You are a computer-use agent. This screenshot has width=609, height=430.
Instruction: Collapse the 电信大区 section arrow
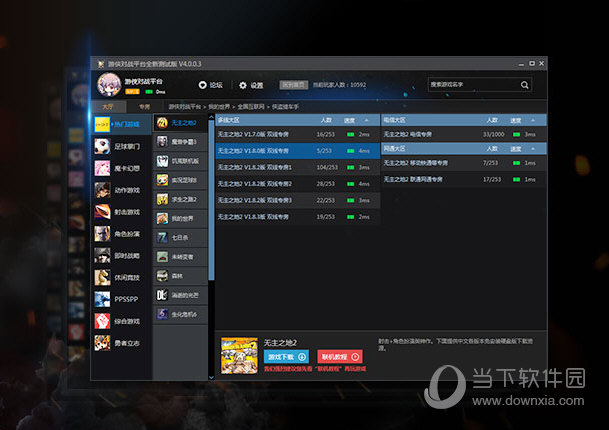[x=533, y=120]
